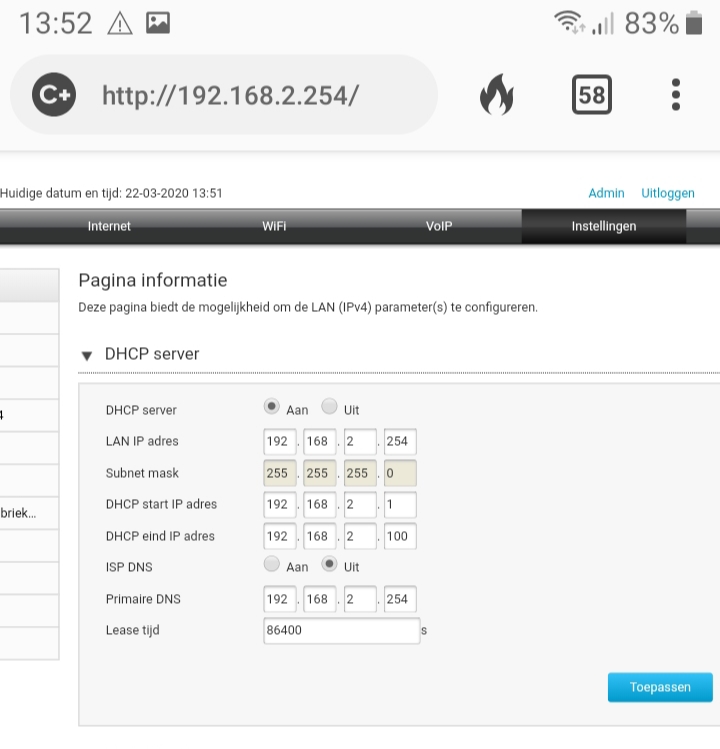Switch to the VoIP tab
This screenshot has height=749, width=720.
pyautogui.click(x=439, y=226)
